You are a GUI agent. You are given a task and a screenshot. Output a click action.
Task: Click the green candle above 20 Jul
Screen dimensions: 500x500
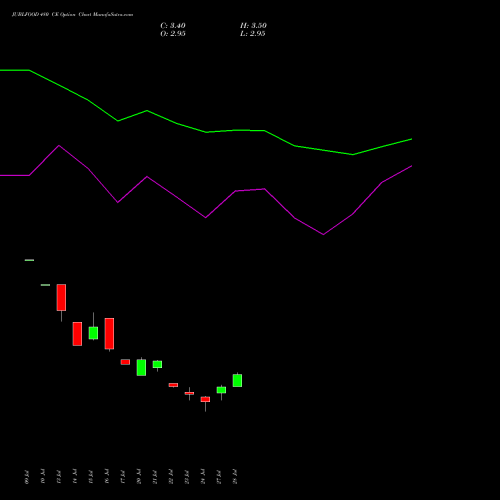(141, 368)
